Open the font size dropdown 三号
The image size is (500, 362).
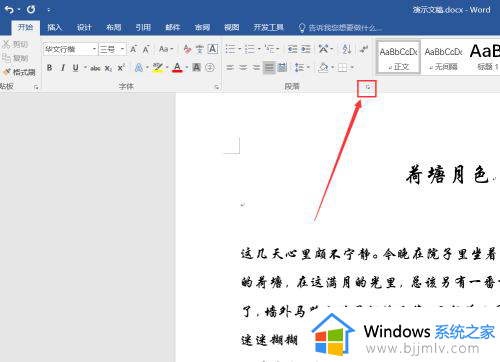pos(122,49)
